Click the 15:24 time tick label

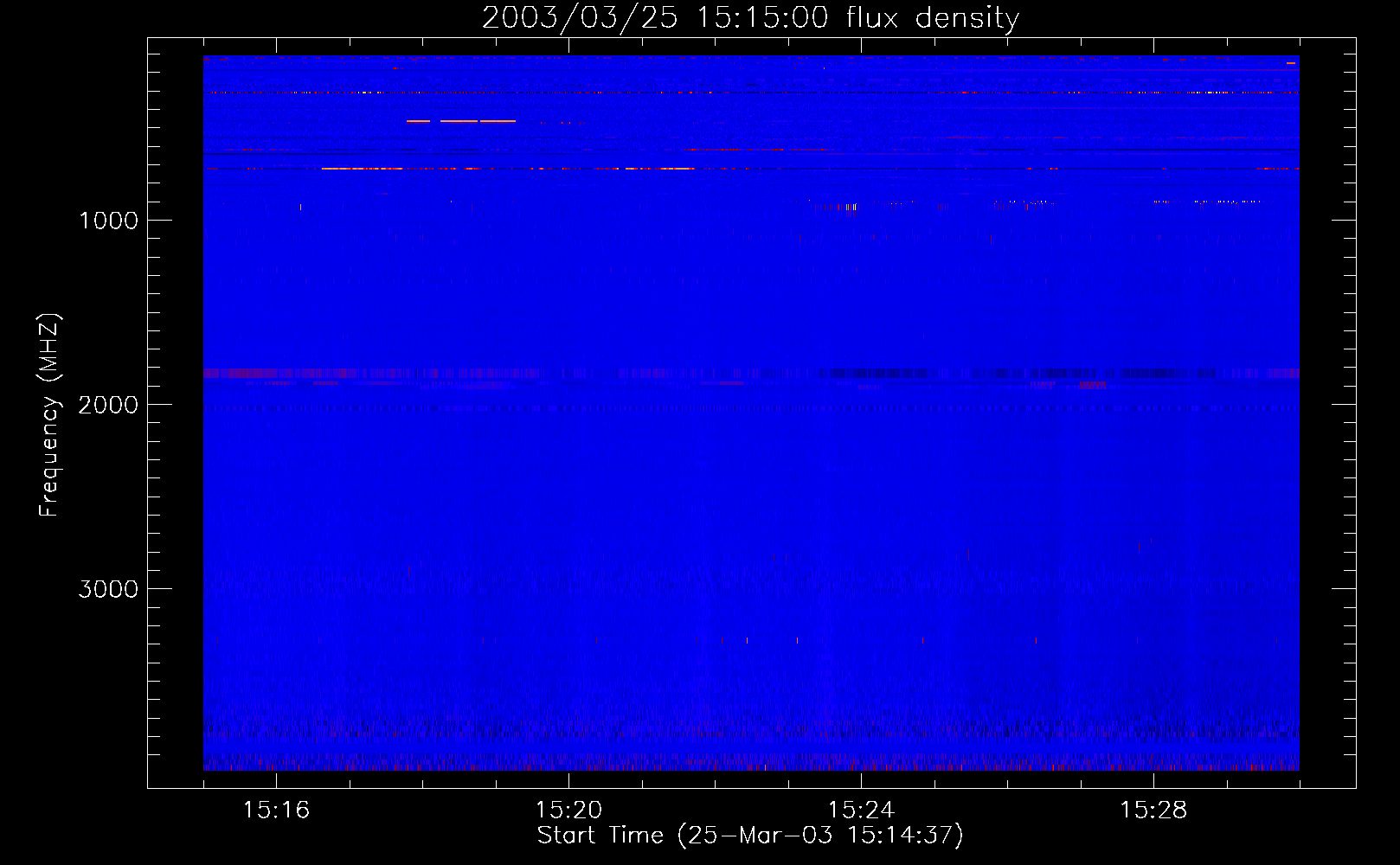coord(861,811)
